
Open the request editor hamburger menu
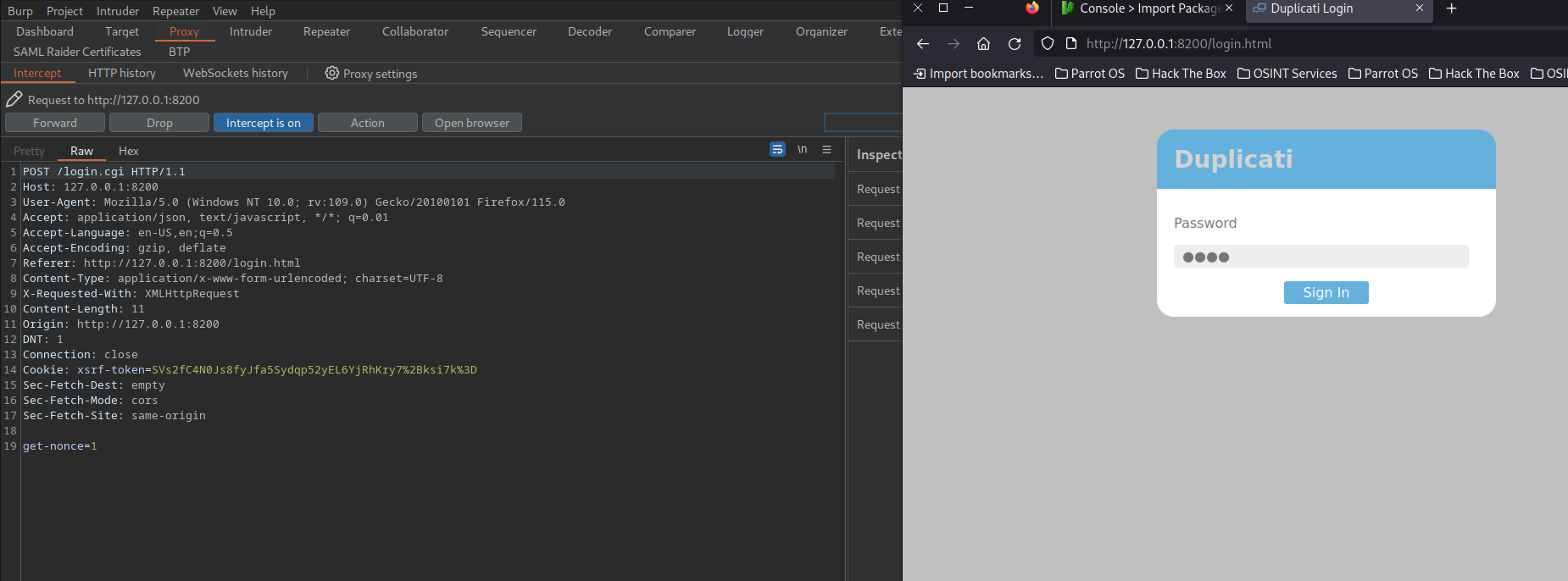coord(826,150)
